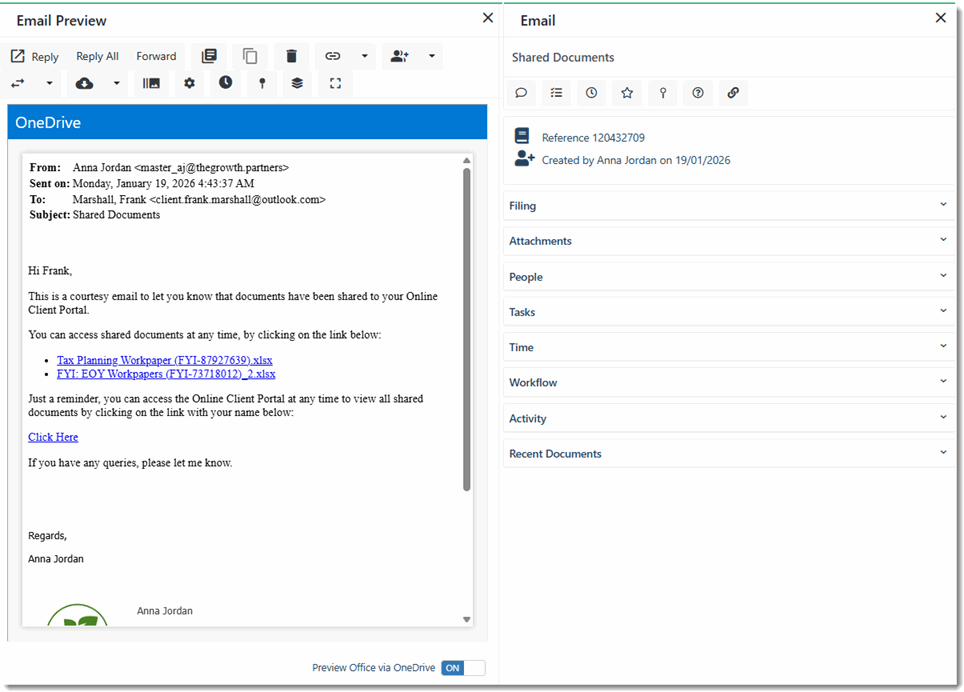Click Reply All

(97, 57)
